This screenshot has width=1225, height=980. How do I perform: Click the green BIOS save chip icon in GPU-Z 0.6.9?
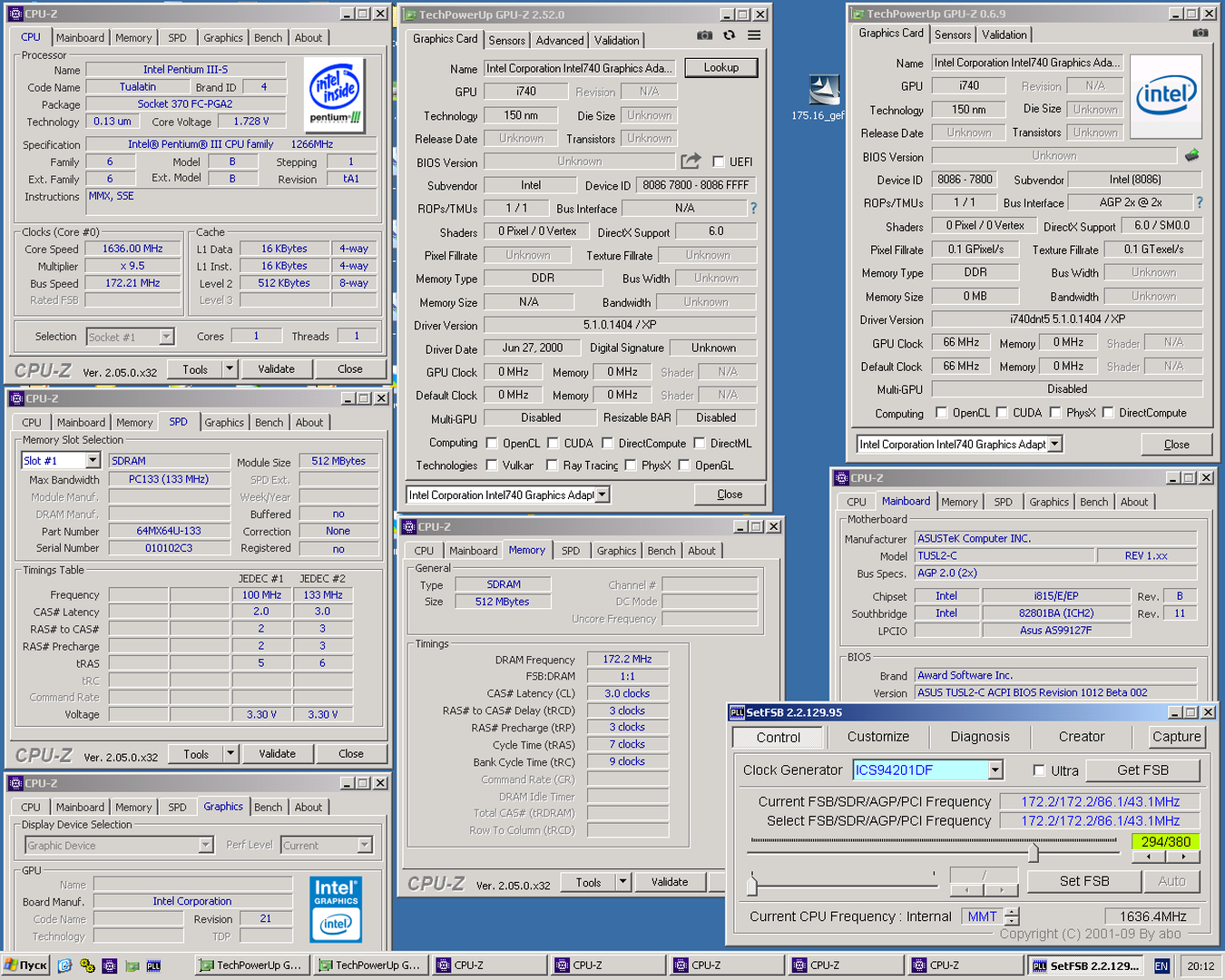pyautogui.click(x=1192, y=155)
